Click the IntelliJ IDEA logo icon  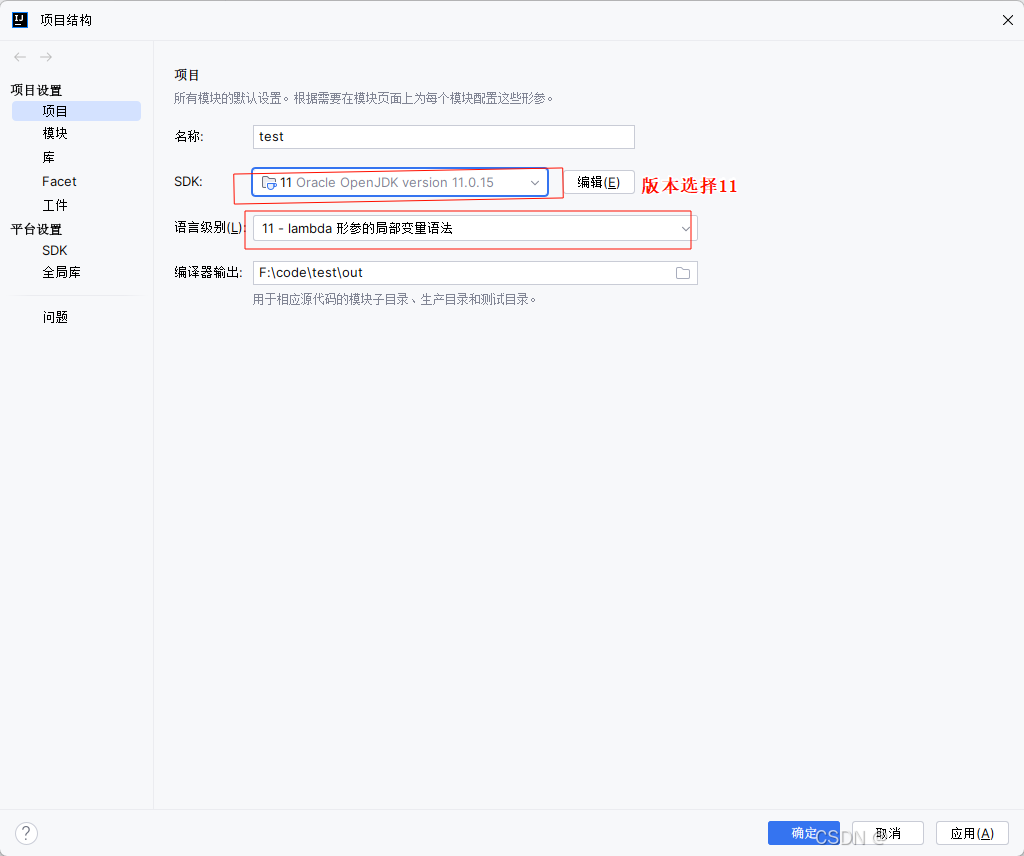pyautogui.click(x=20, y=20)
